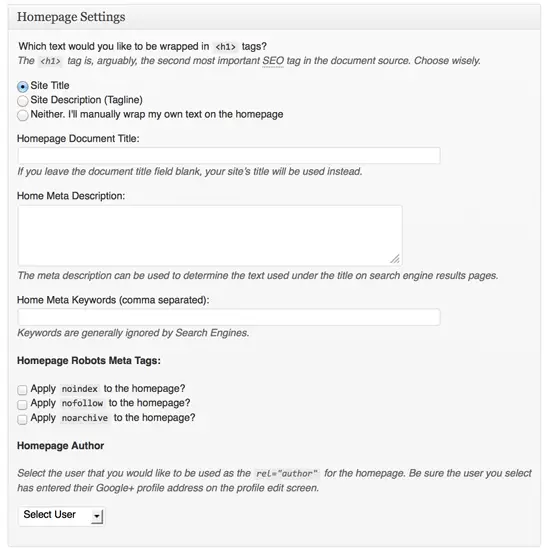Click the Homepage Author heading
550x552 pixels.
tap(61, 446)
